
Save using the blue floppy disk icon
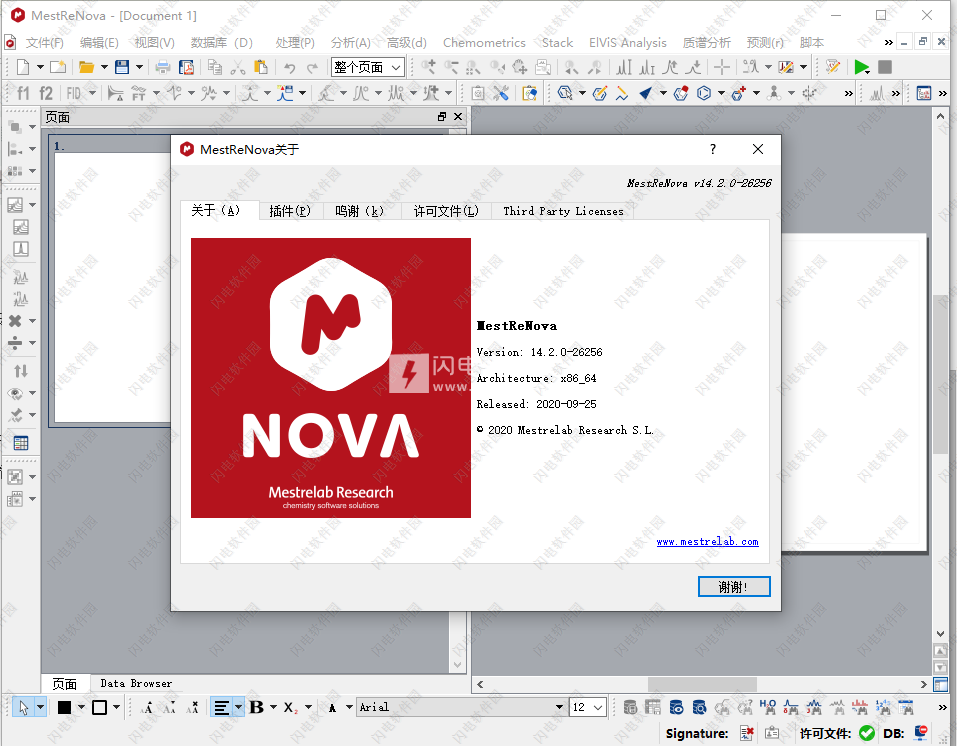(x=122, y=67)
